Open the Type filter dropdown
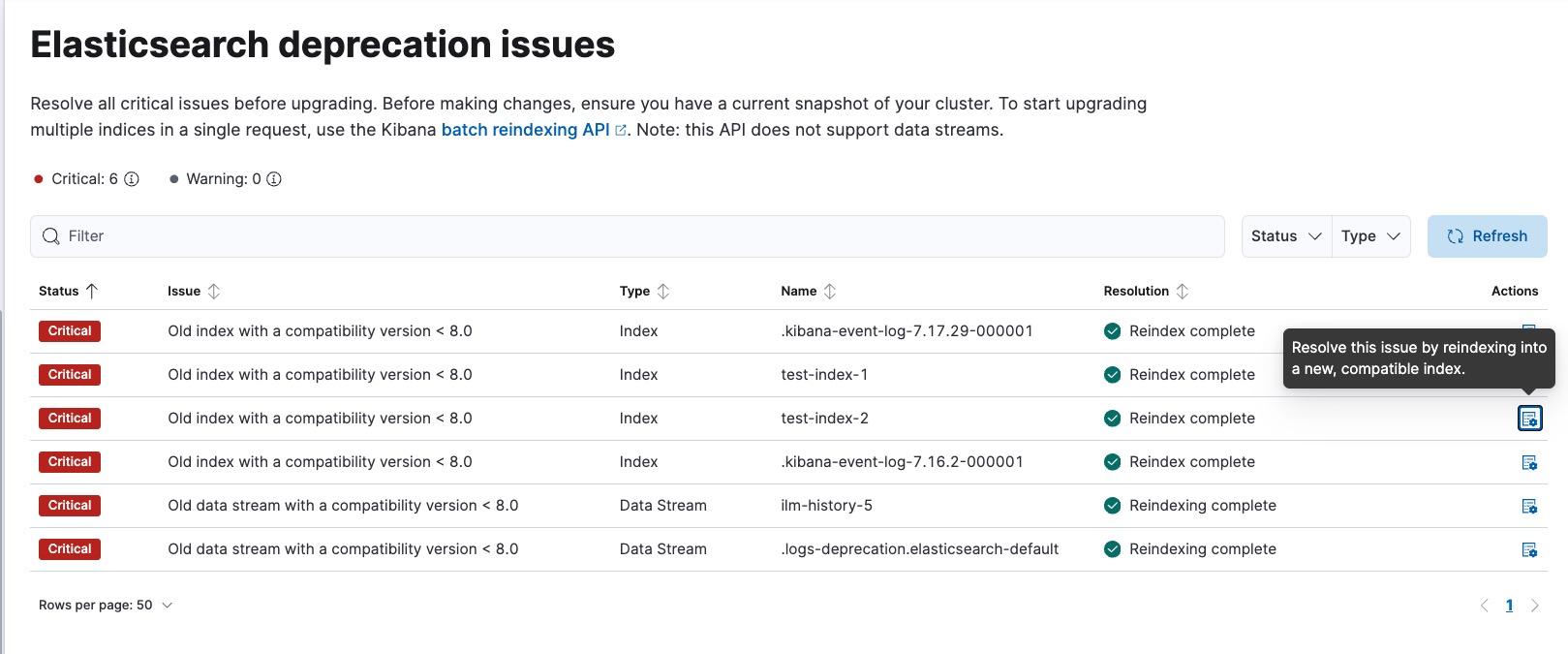 click(x=1370, y=236)
